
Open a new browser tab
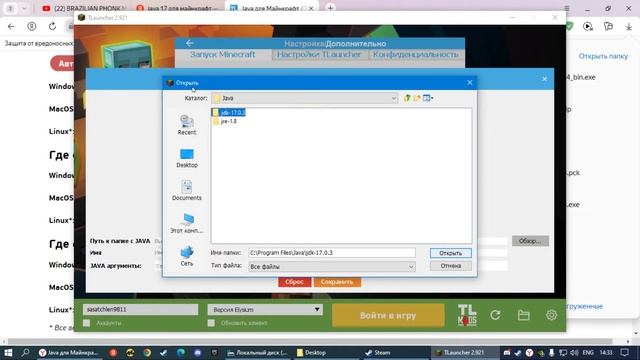330,8
